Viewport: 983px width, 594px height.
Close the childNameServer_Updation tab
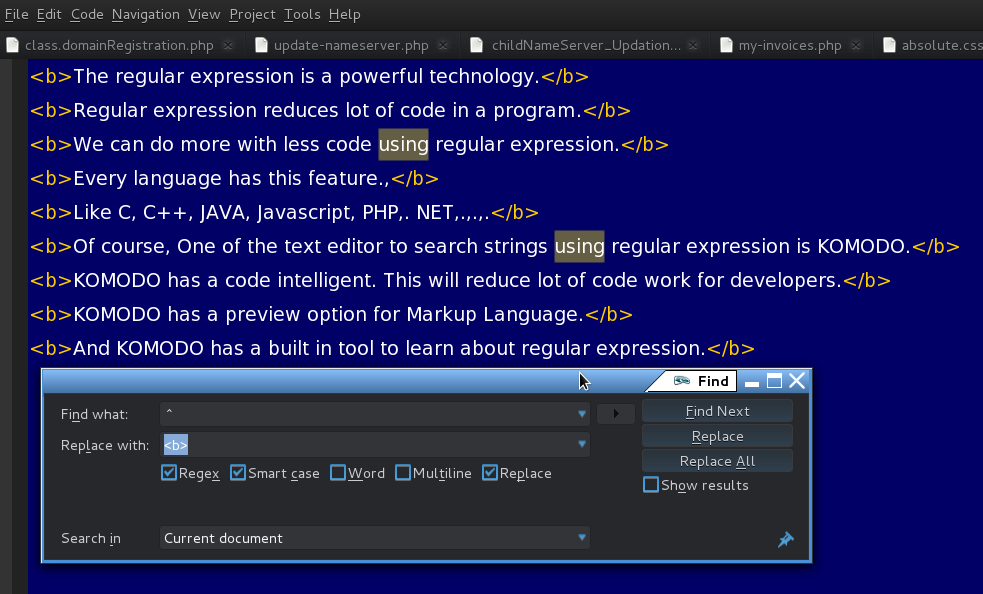pos(693,45)
